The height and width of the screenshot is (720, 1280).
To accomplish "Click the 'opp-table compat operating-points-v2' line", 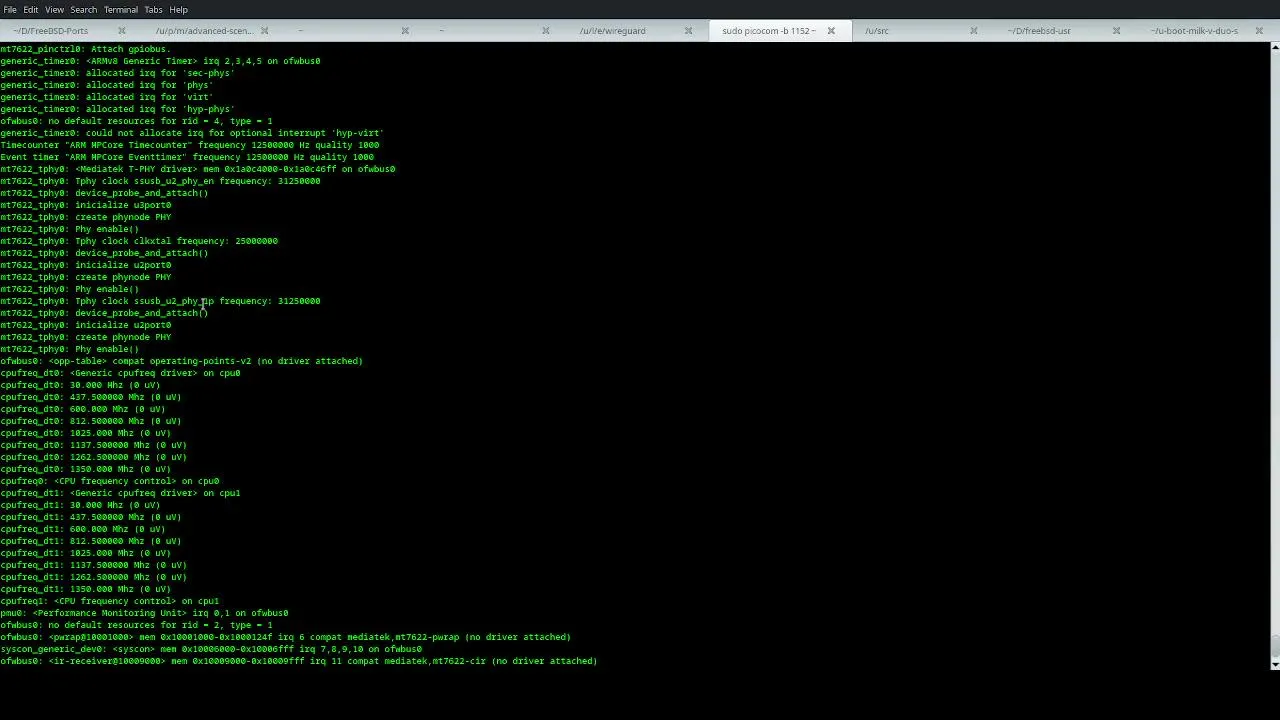I will 181,361.
